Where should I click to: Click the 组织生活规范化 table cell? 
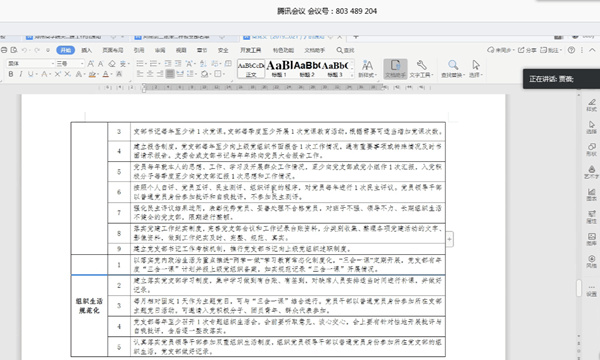89,306
